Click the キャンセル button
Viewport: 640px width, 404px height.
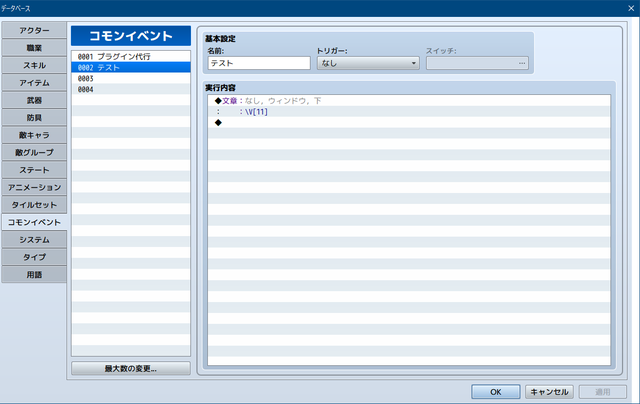(x=549, y=392)
